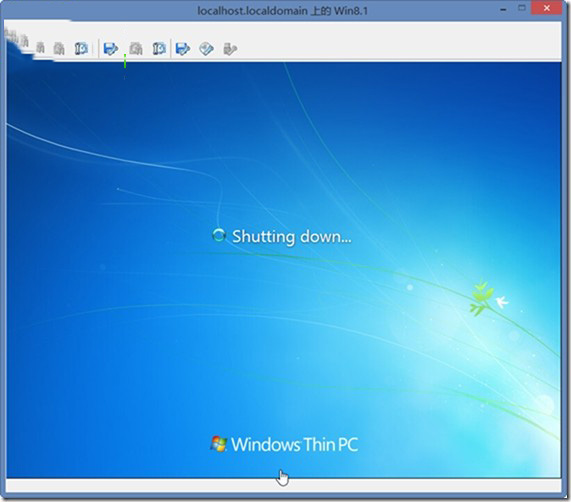
Task: Select the snapshot icon before the first toolbar separator
Action: tap(81, 48)
